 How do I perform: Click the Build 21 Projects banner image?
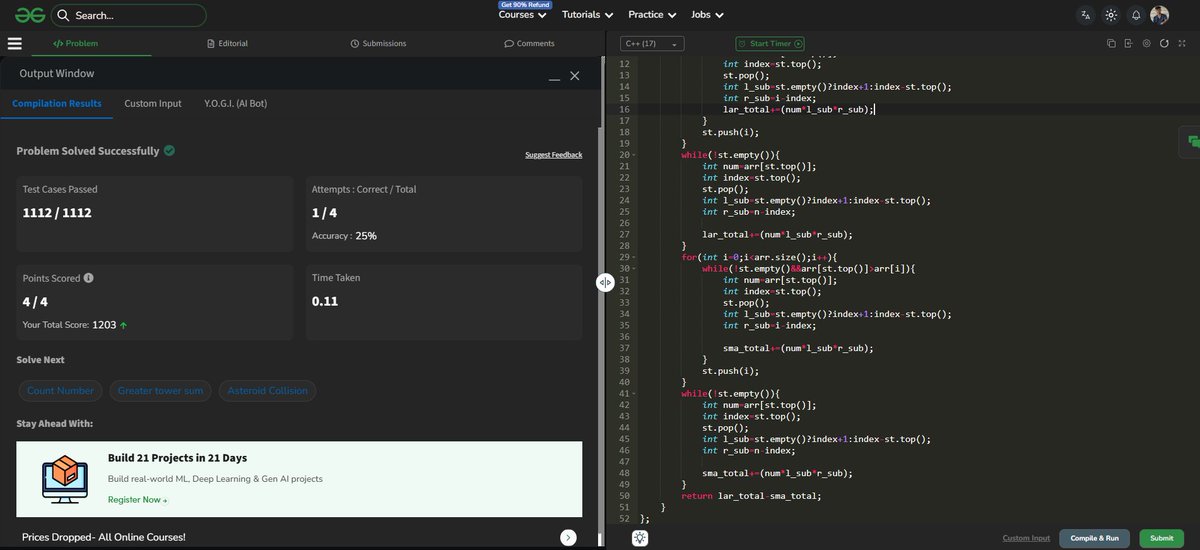(67, 479)
